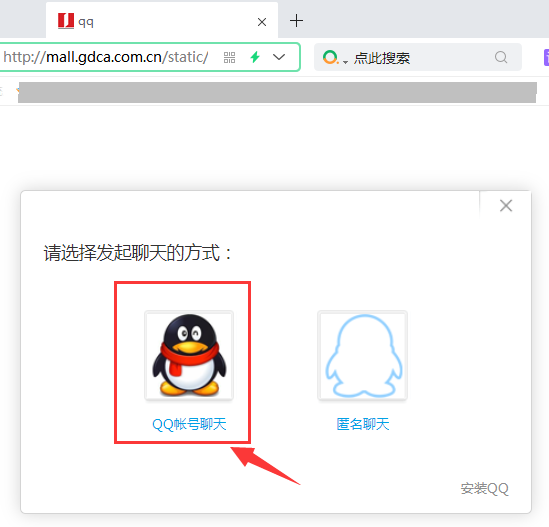
Task: Click the anonymous chat penguin outline icon
Action: 363,355
